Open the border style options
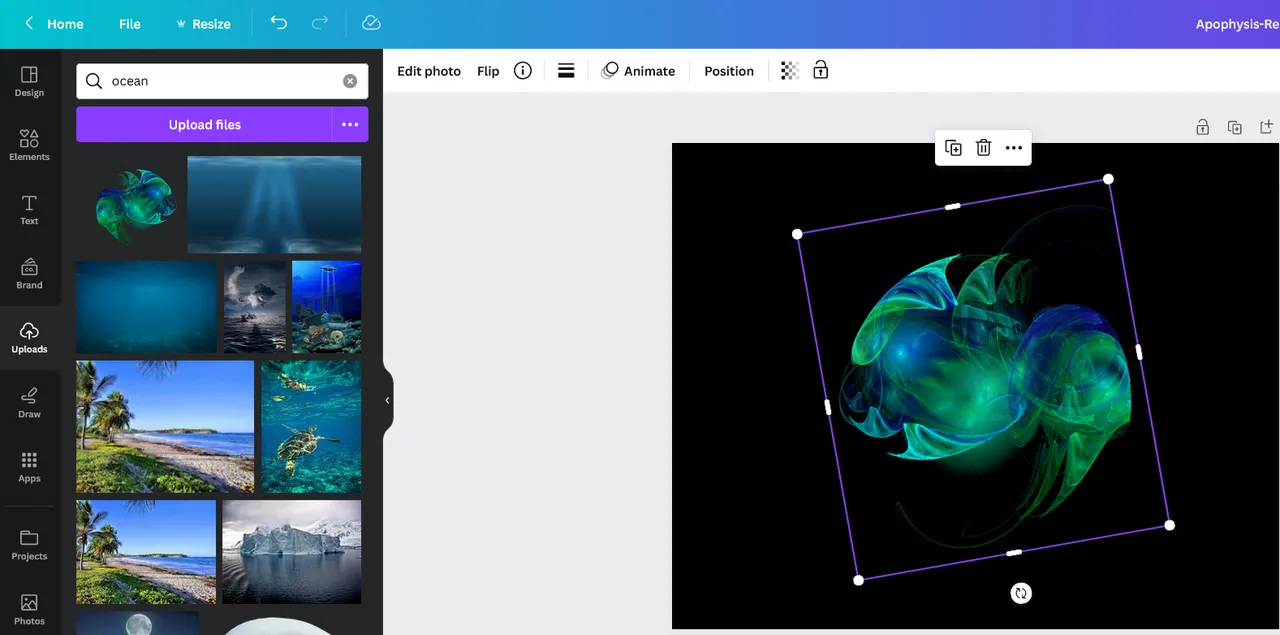 point(566,70)
